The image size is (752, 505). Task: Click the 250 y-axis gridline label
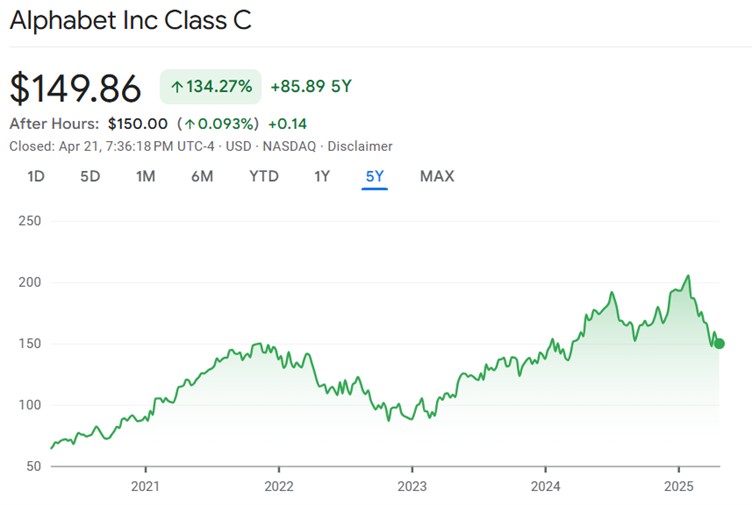tap(29, 221)
